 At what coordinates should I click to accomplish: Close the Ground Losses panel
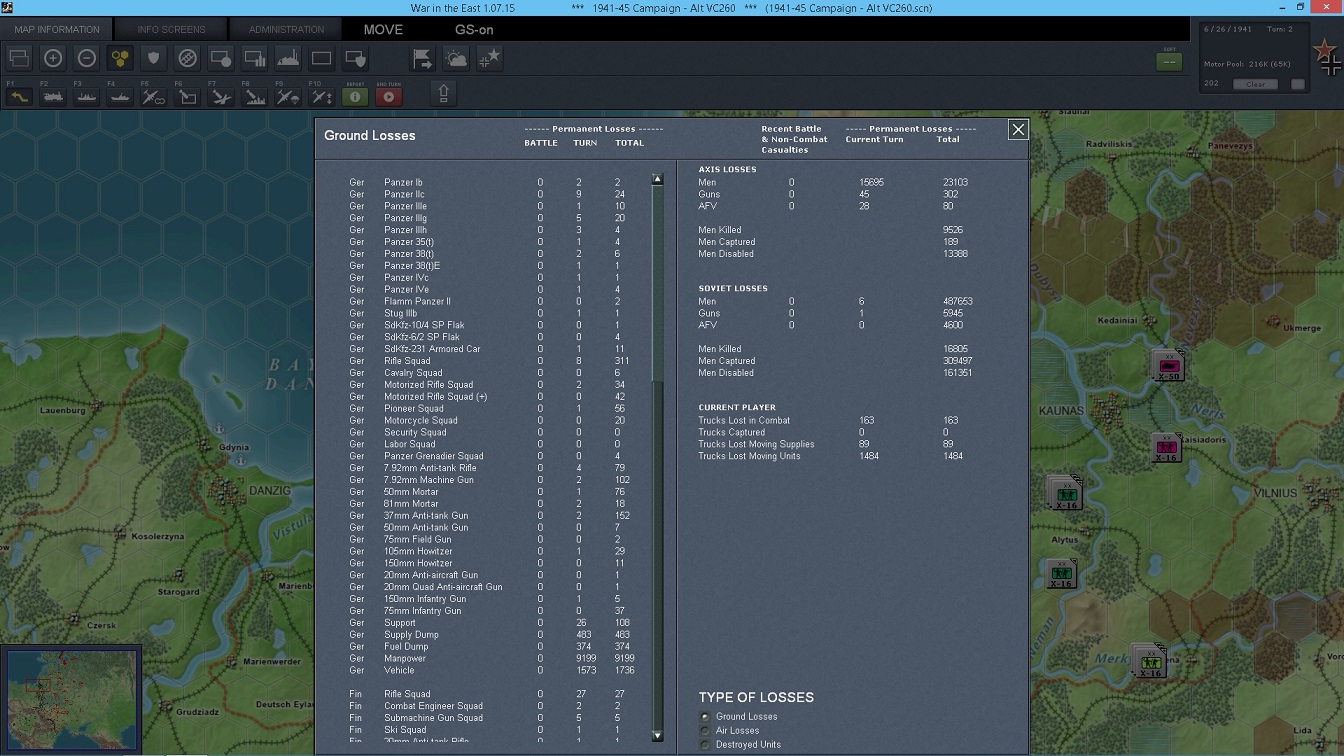[1018, 129]
